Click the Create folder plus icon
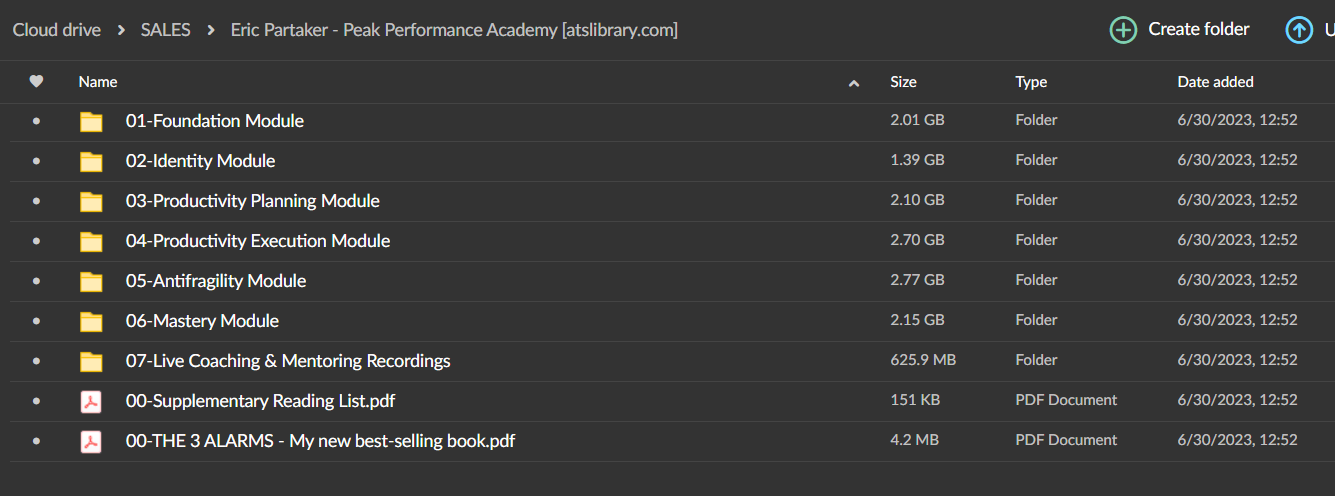 click(1124, 30)
